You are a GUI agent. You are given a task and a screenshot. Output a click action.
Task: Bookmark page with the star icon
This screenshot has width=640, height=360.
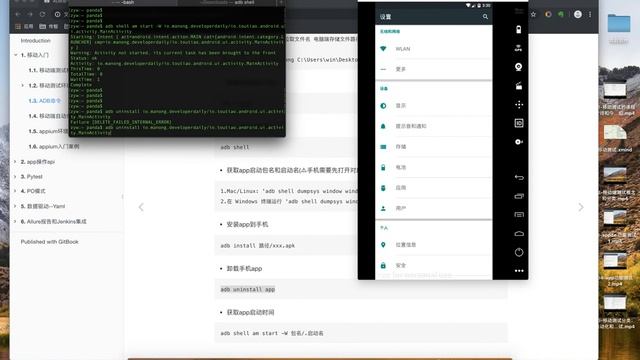tap(533, 14)
